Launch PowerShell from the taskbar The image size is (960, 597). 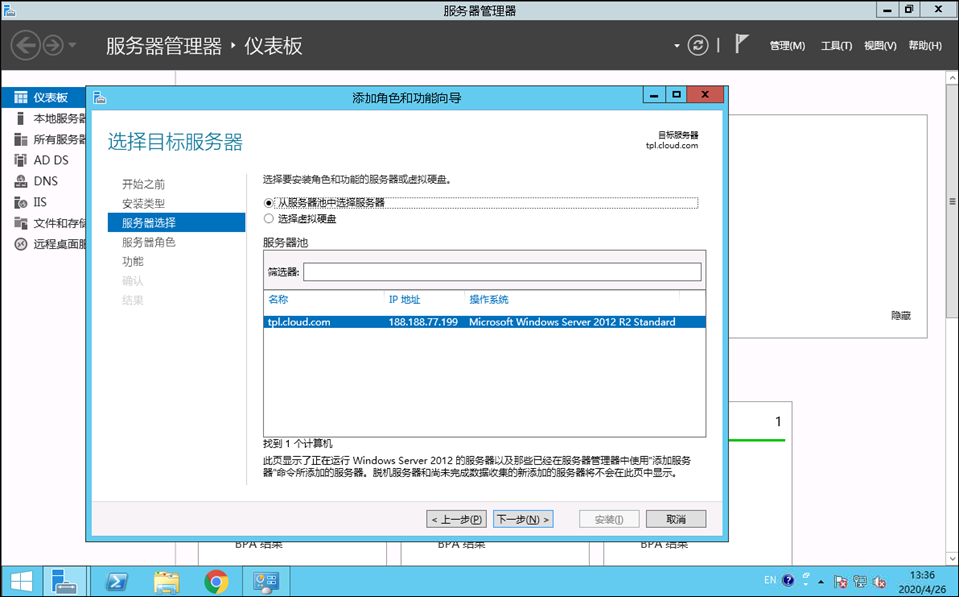(x=116, y=581)
